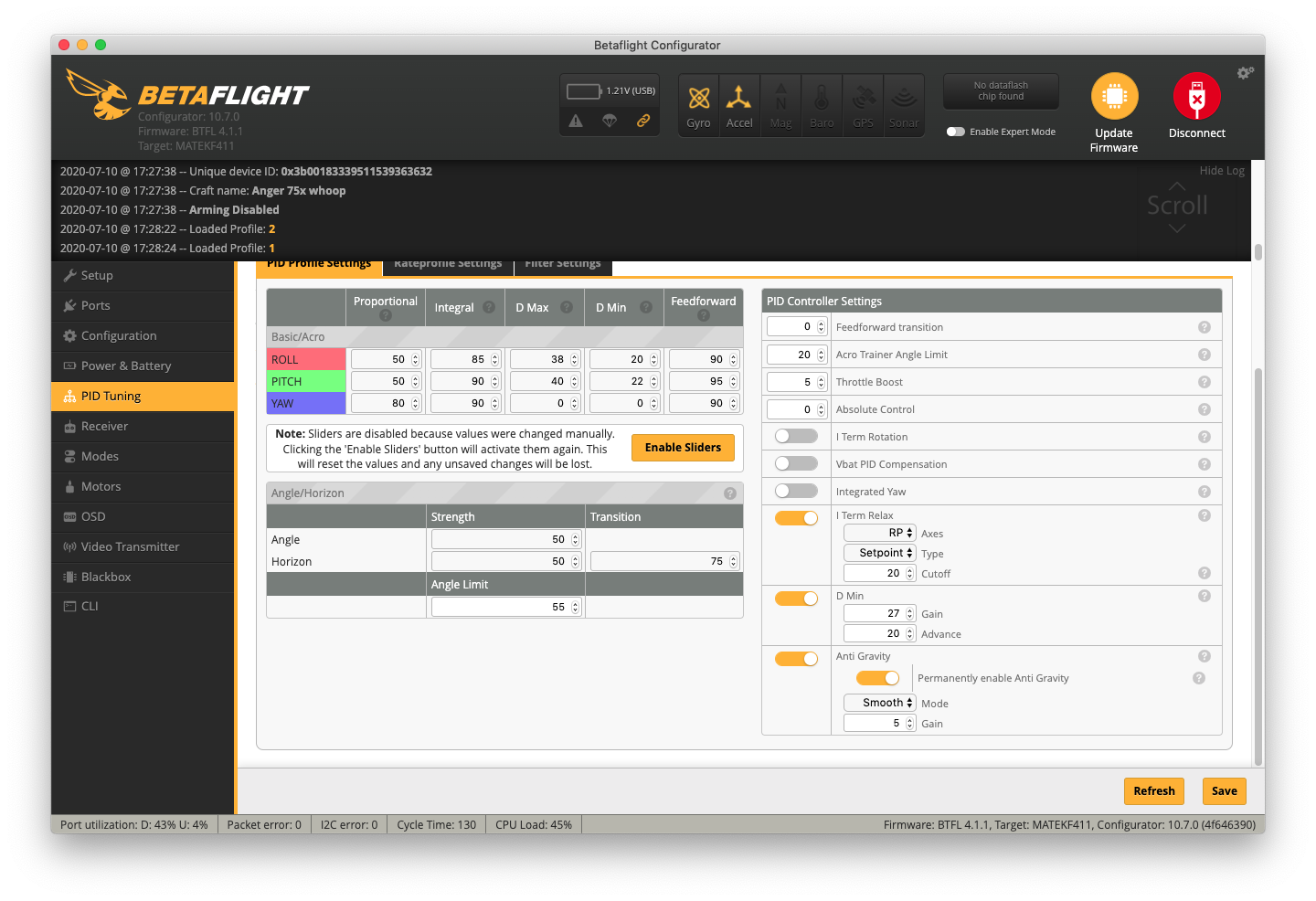Enable the I Term Rotation switch
This screenshot has width=1316, height=901.
(796, 436)
